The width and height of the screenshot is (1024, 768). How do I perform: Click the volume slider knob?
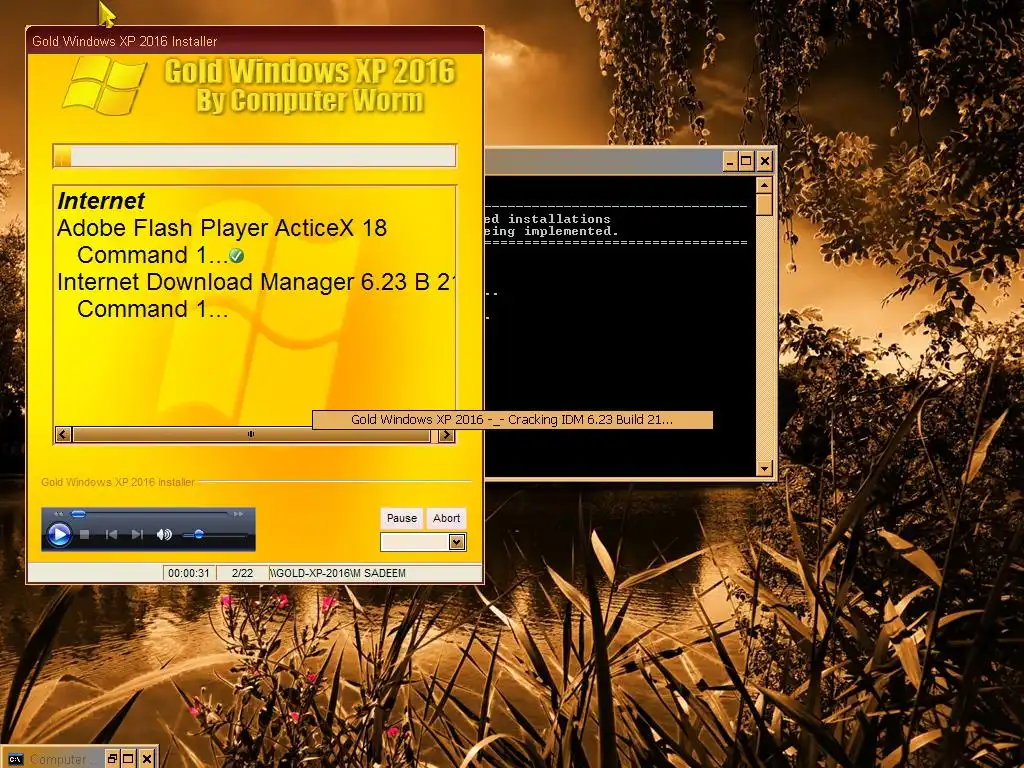point(199,535)
